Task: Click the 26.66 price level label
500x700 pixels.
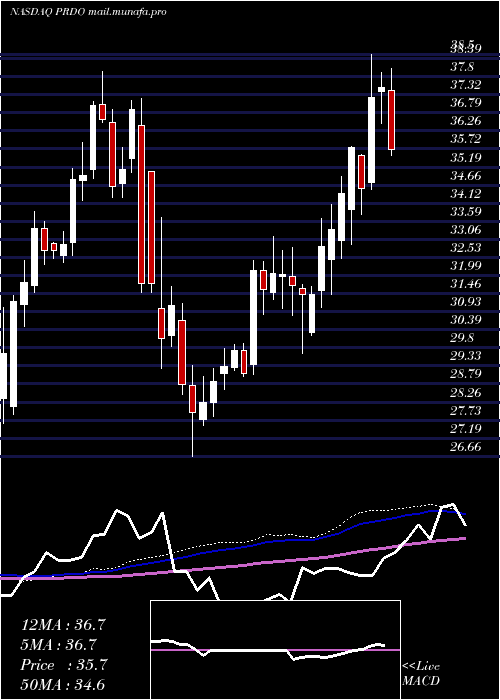Action: pyautogui.click(x=466, y=447)
